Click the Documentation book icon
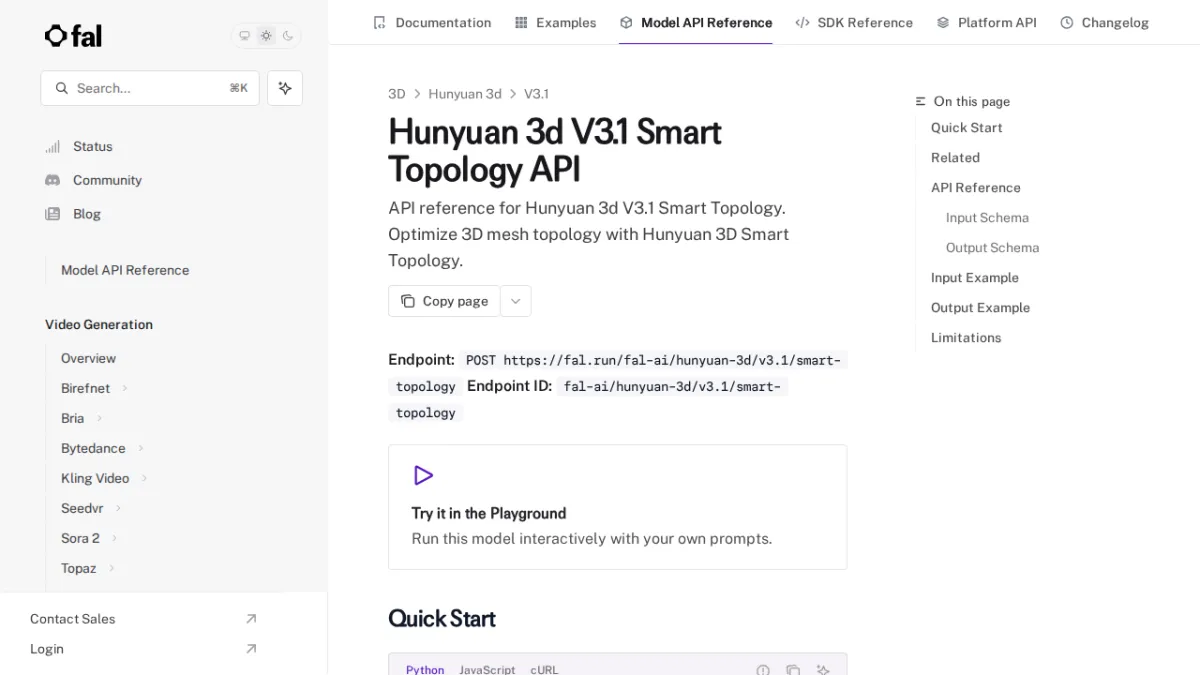Screen dimensions: 1200x675 pyautogui.click(x=379, y=22)
